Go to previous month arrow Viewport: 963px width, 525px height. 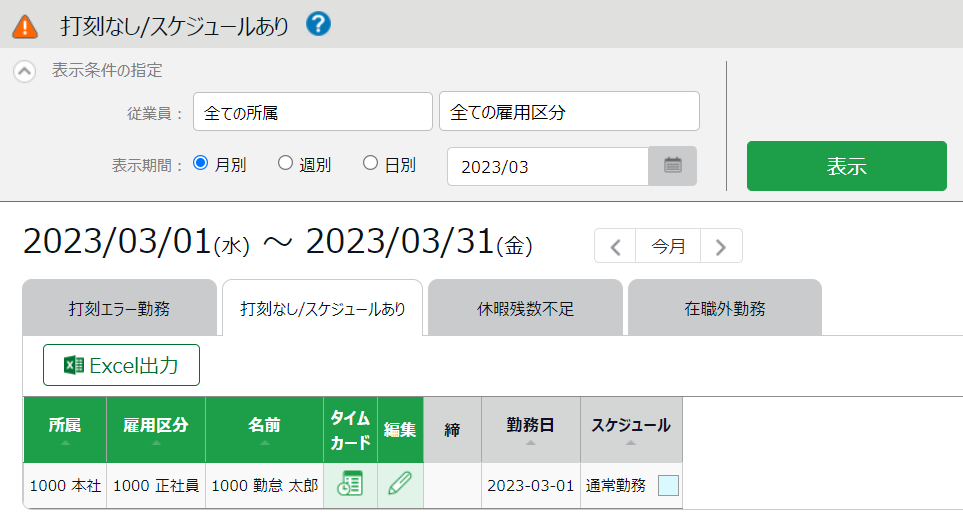(616, 246)
